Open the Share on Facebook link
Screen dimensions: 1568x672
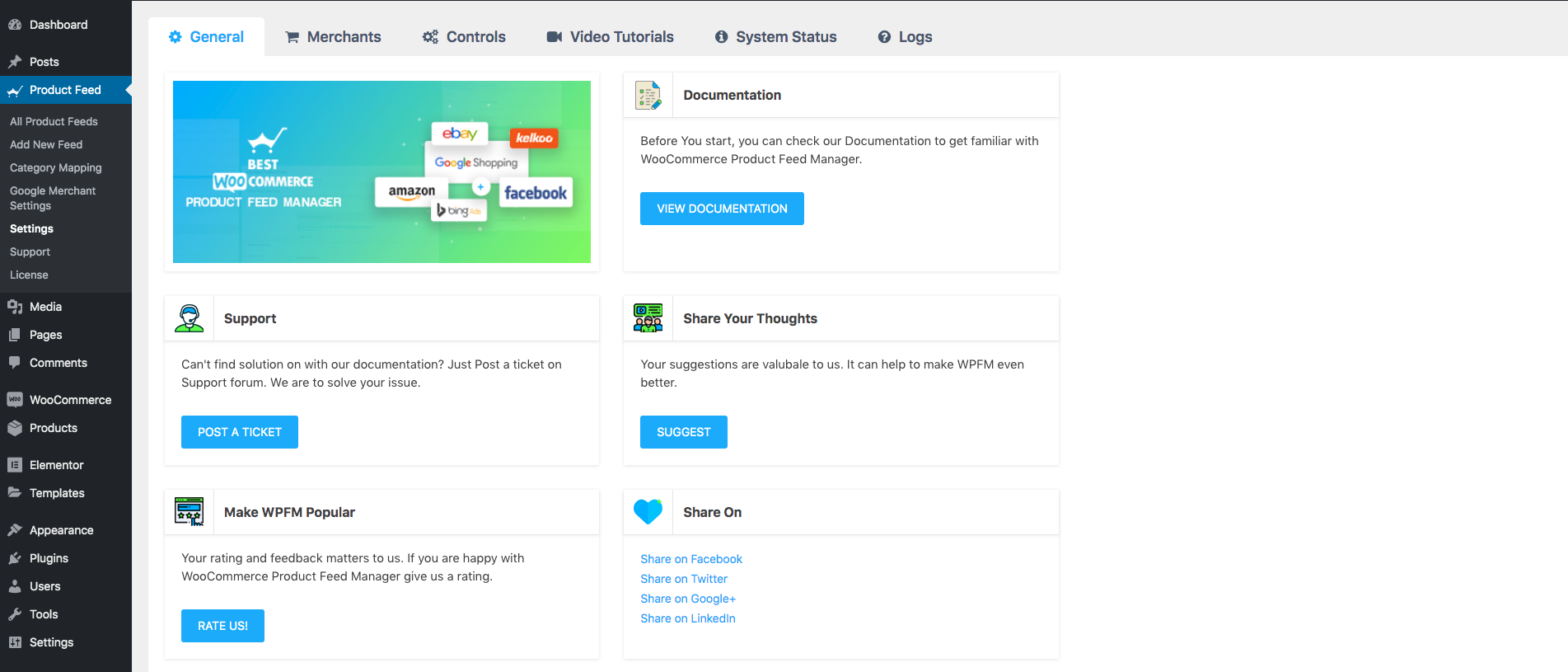pos(691,559)
